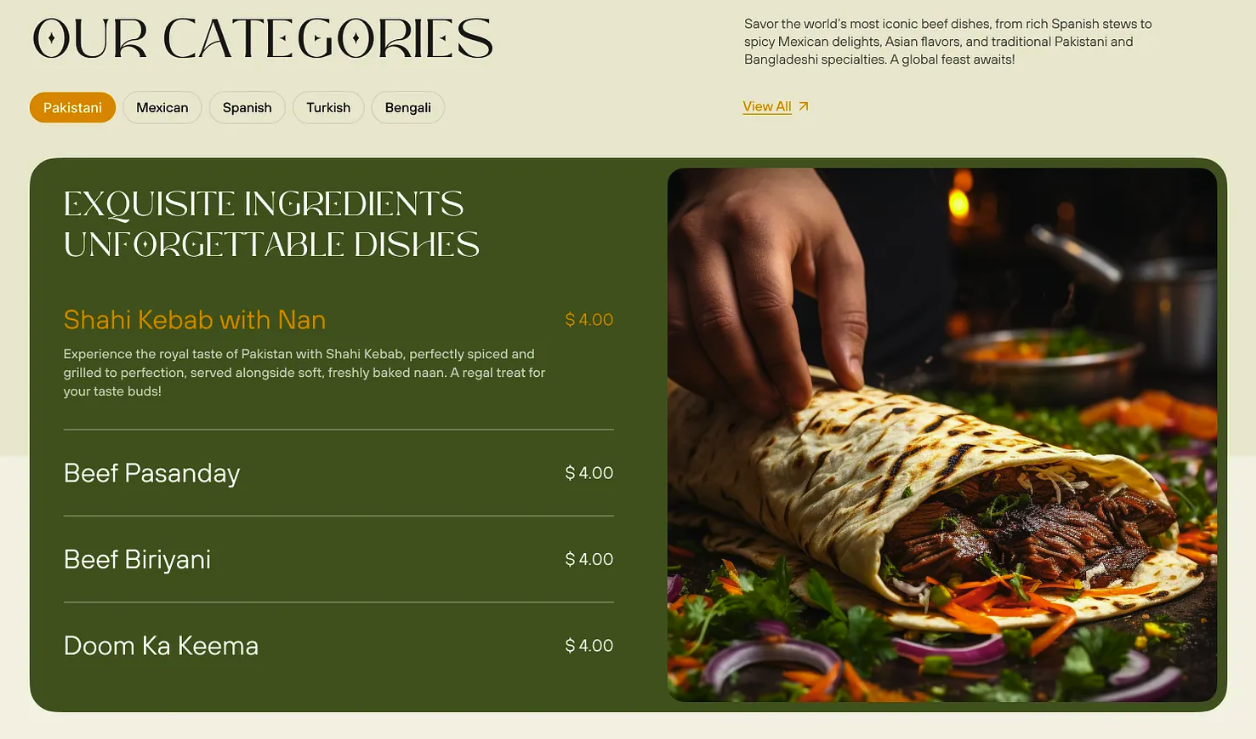Image resolution: width=1256 pixels, height=739 pixels.
Task: Click the arrow icon beside View All
Action: (x=803, y=106)
